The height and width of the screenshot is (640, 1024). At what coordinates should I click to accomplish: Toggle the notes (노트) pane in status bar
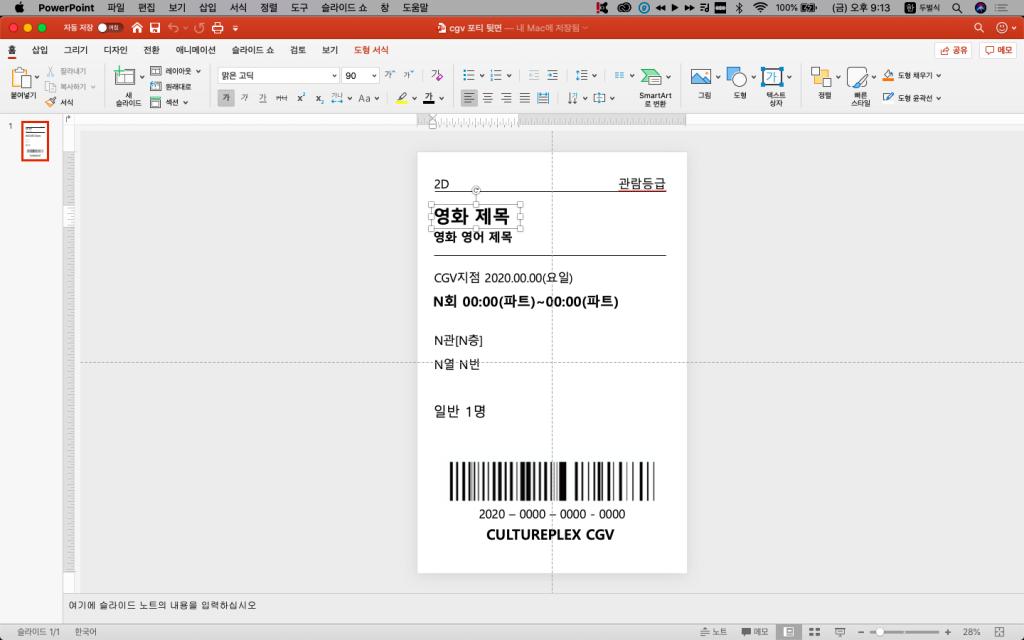(x=713, y=632)
